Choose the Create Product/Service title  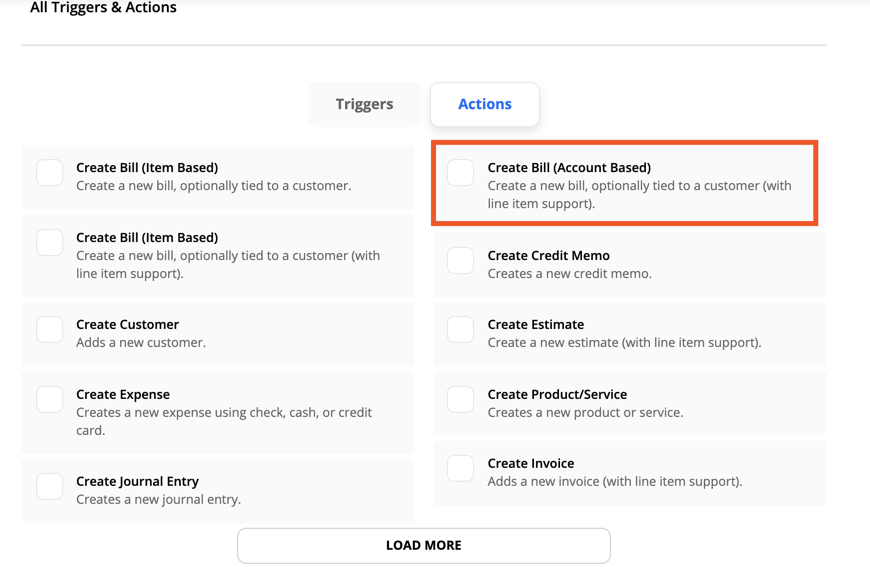coord(557,395)
